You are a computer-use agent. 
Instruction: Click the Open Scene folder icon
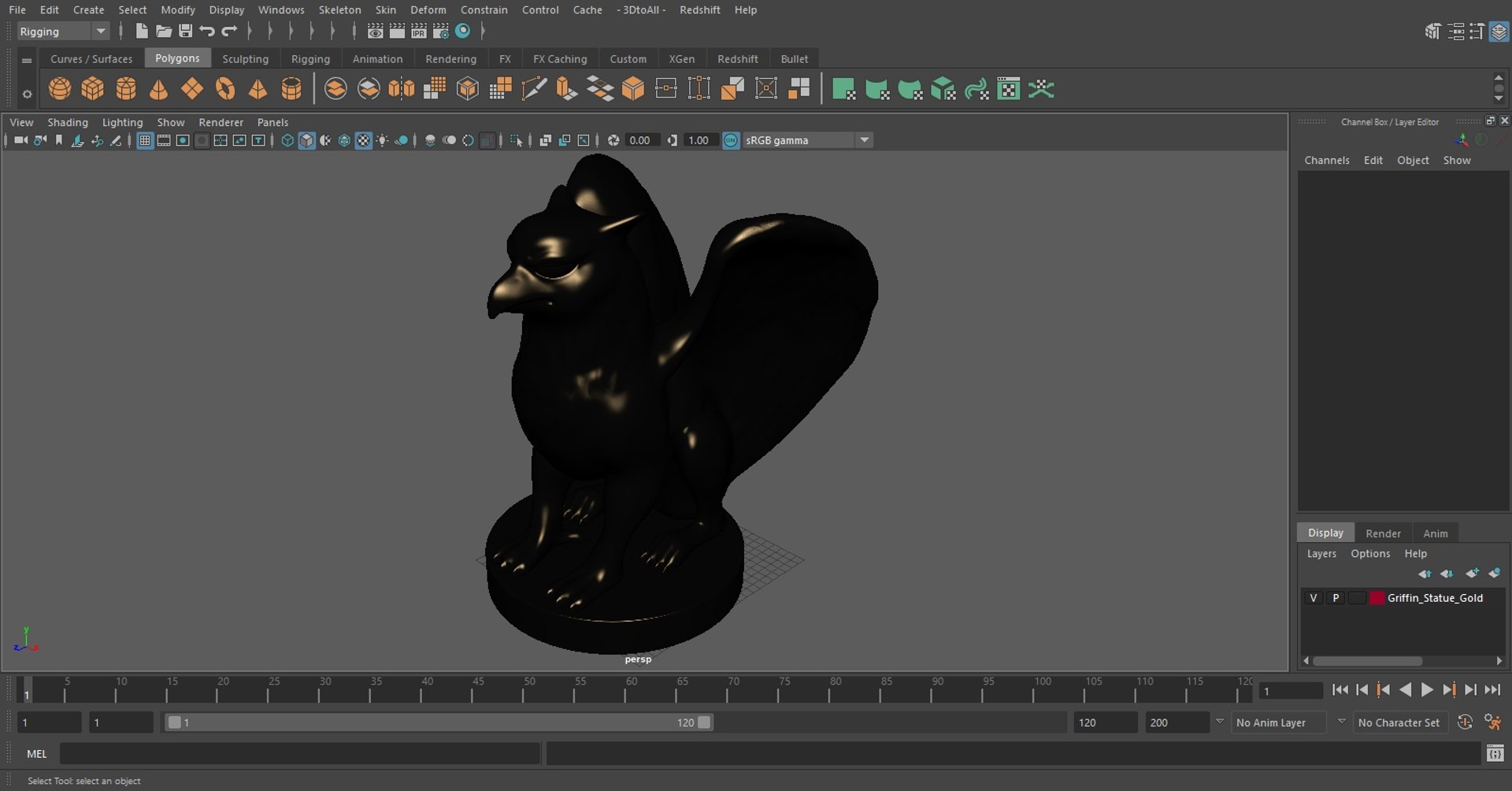[x=164, y=31]
